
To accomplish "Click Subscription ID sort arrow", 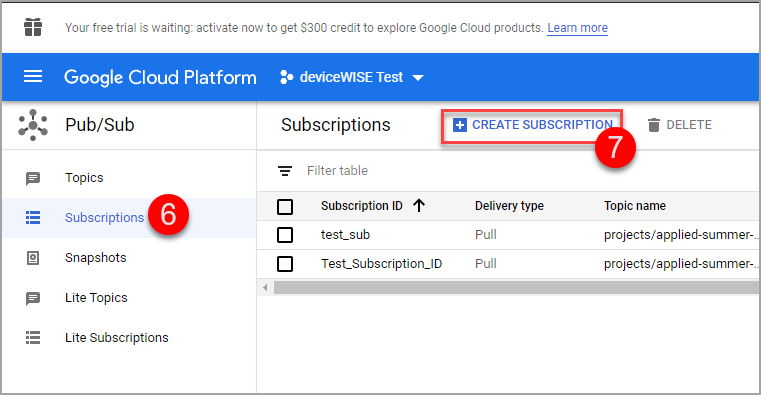I will coord(419,206).
